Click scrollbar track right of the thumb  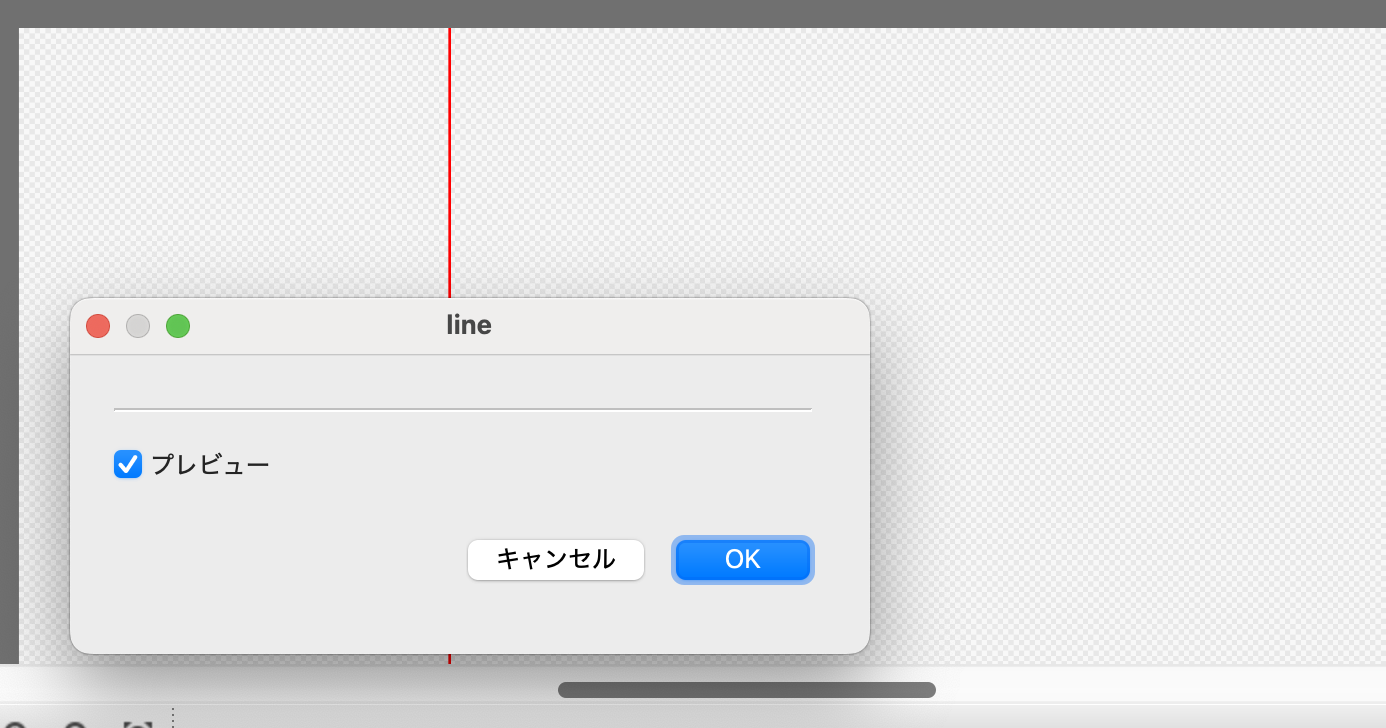1150,690
